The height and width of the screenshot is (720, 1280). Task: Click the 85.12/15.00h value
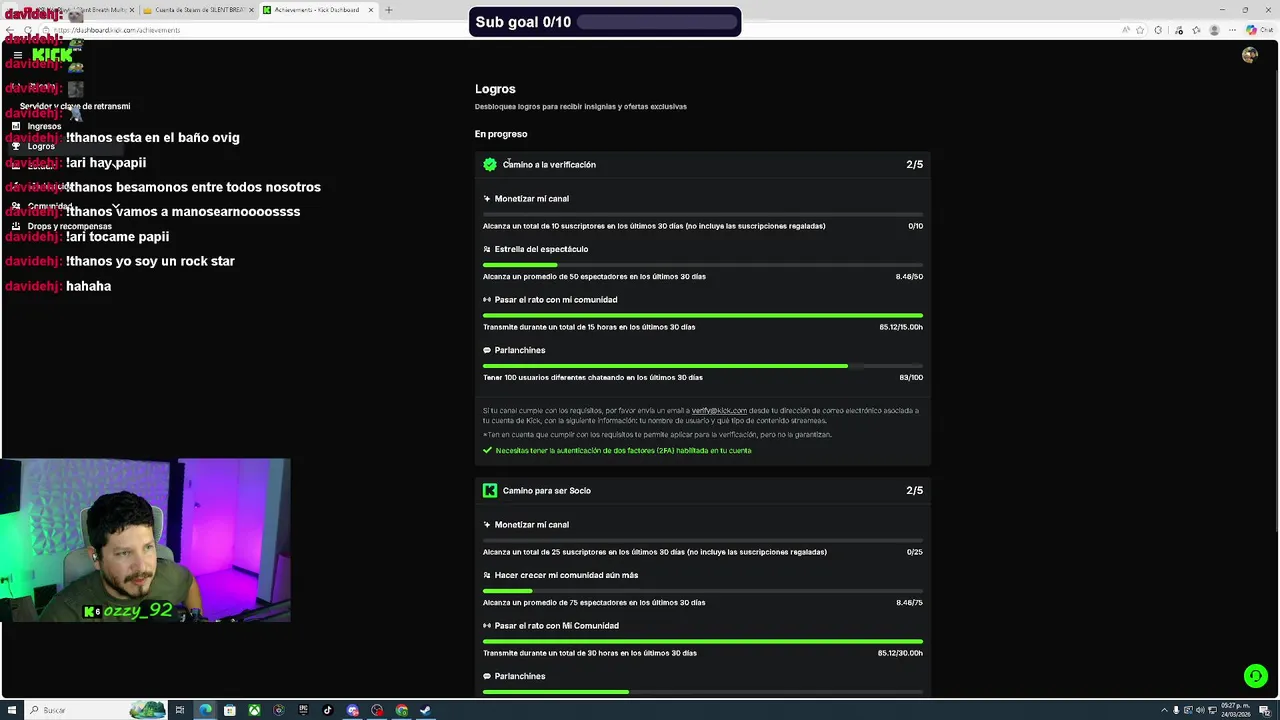pyautogui.click(x=901, y=327)
